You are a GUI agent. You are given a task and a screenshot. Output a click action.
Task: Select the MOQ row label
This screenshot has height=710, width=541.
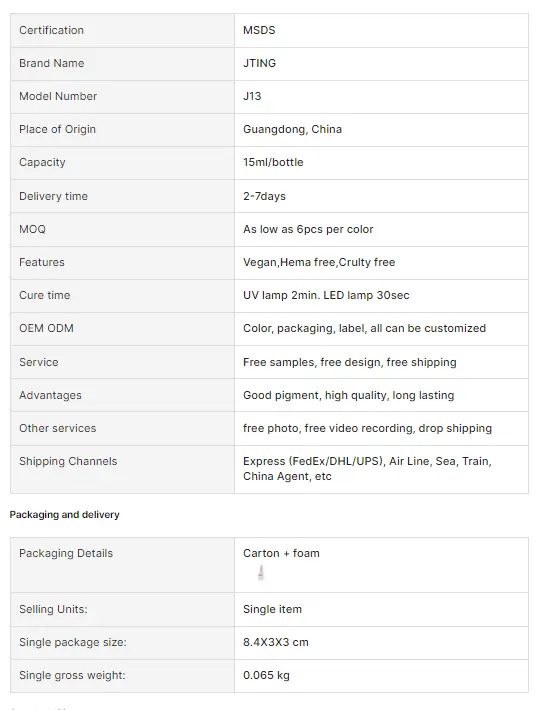(32, 229)
